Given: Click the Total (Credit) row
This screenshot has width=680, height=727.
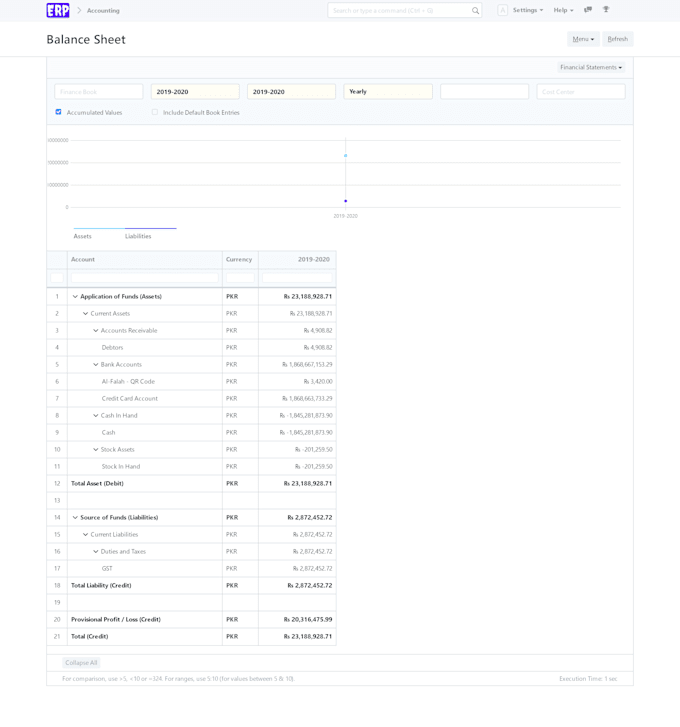Looking at the screenshot, I should (x=191, y=637).
